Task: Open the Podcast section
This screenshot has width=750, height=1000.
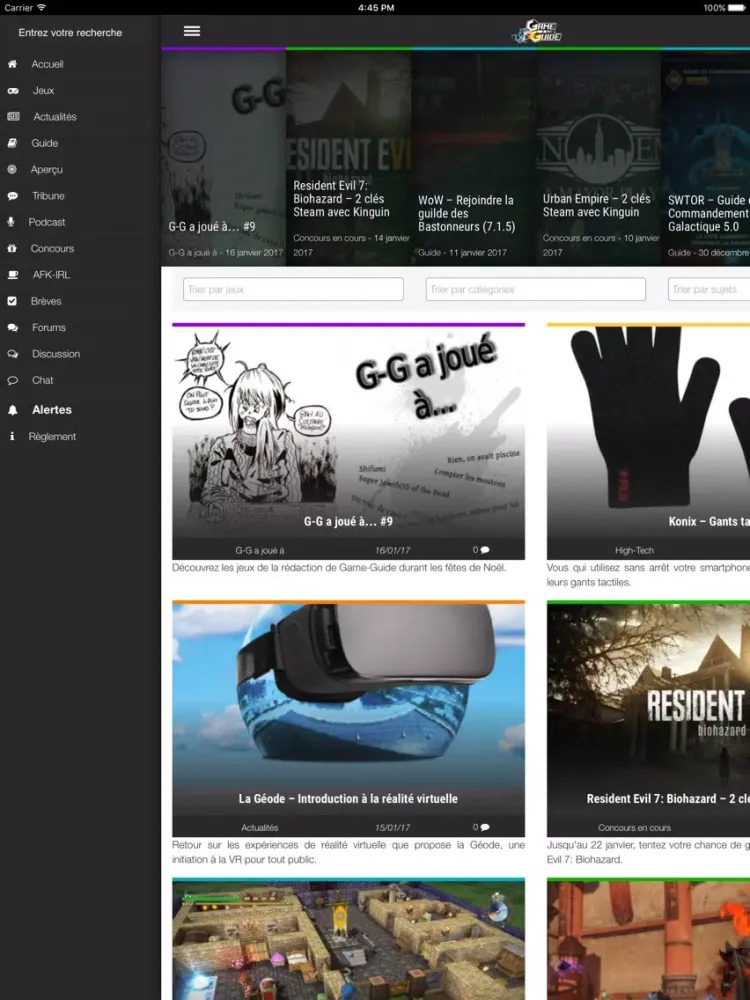Action: pos(47,222)
